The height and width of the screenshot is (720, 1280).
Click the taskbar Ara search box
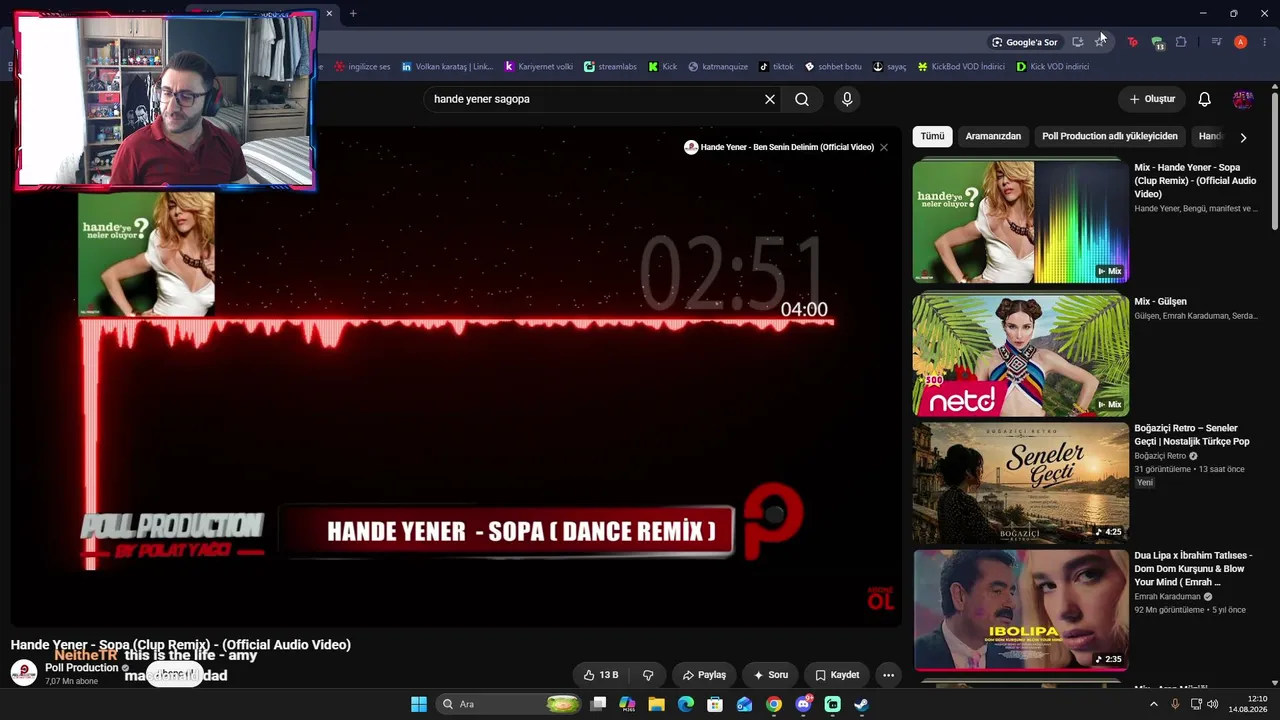[x=510, y=704]
